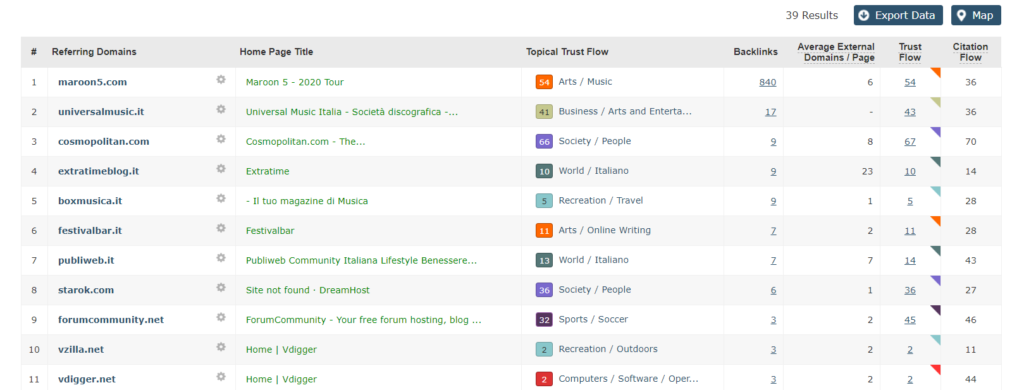The height and width of the screenshot is (390, 1024).
Task: Open gear settings for boxmusica.it
Action: point(221,198)
